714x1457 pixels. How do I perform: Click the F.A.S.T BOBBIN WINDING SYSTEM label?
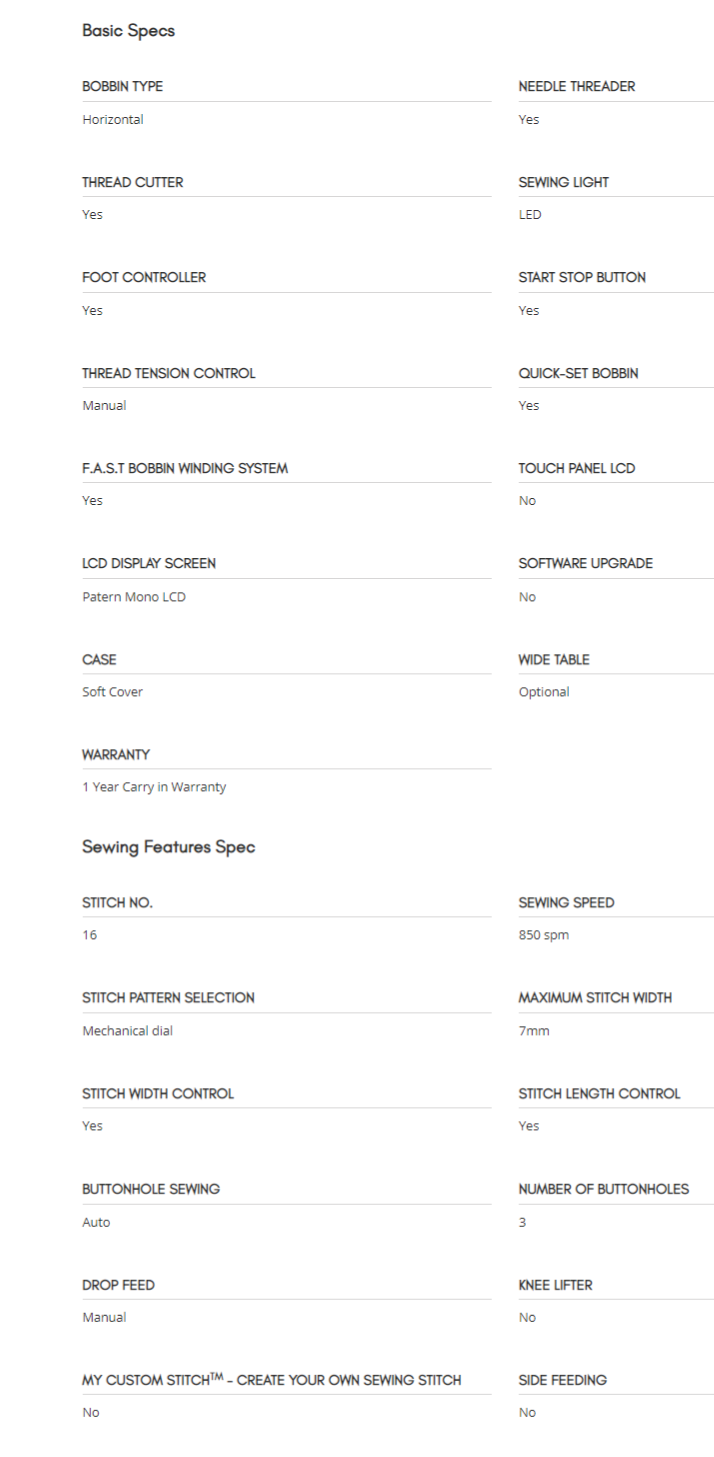(184, 469)
